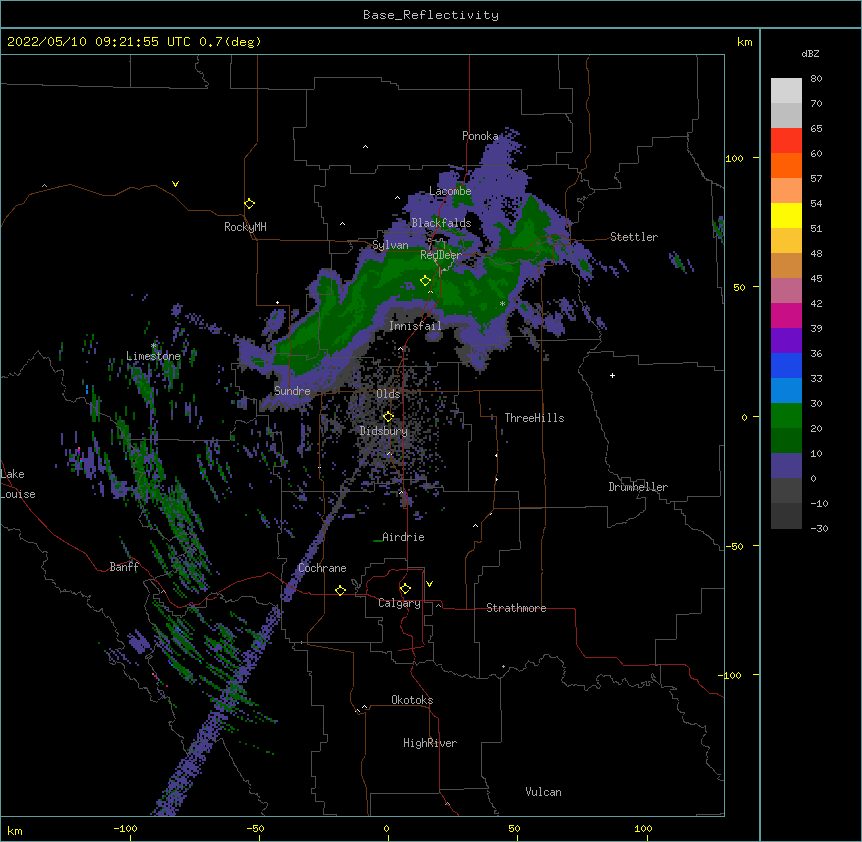Click the Lake Louise label
Image resolution: width=862 pixels, height=842 pixels.
(17, 484)
